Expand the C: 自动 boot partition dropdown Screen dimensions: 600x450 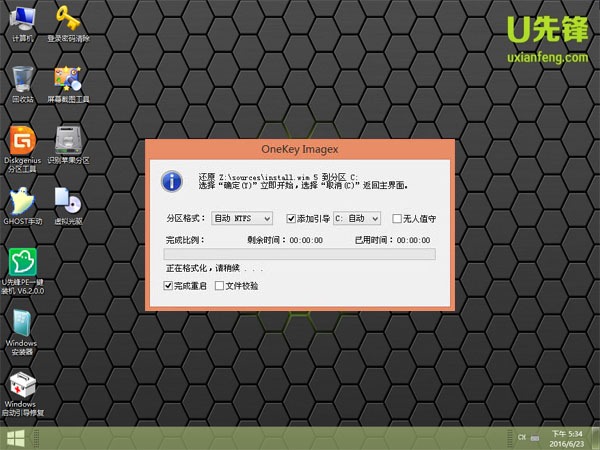click(x=357, y=218)
